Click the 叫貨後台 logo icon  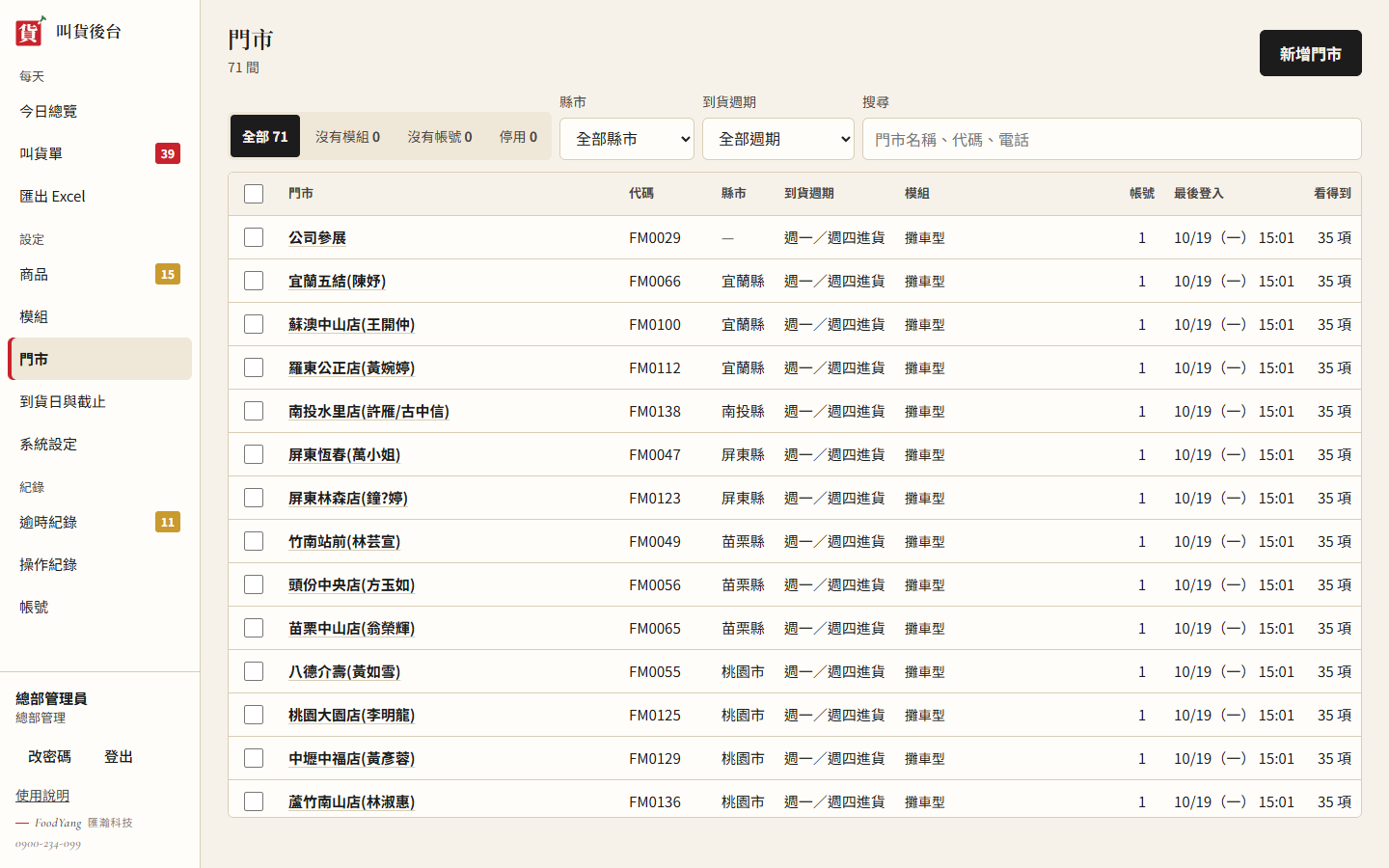(x=30, y=31)
